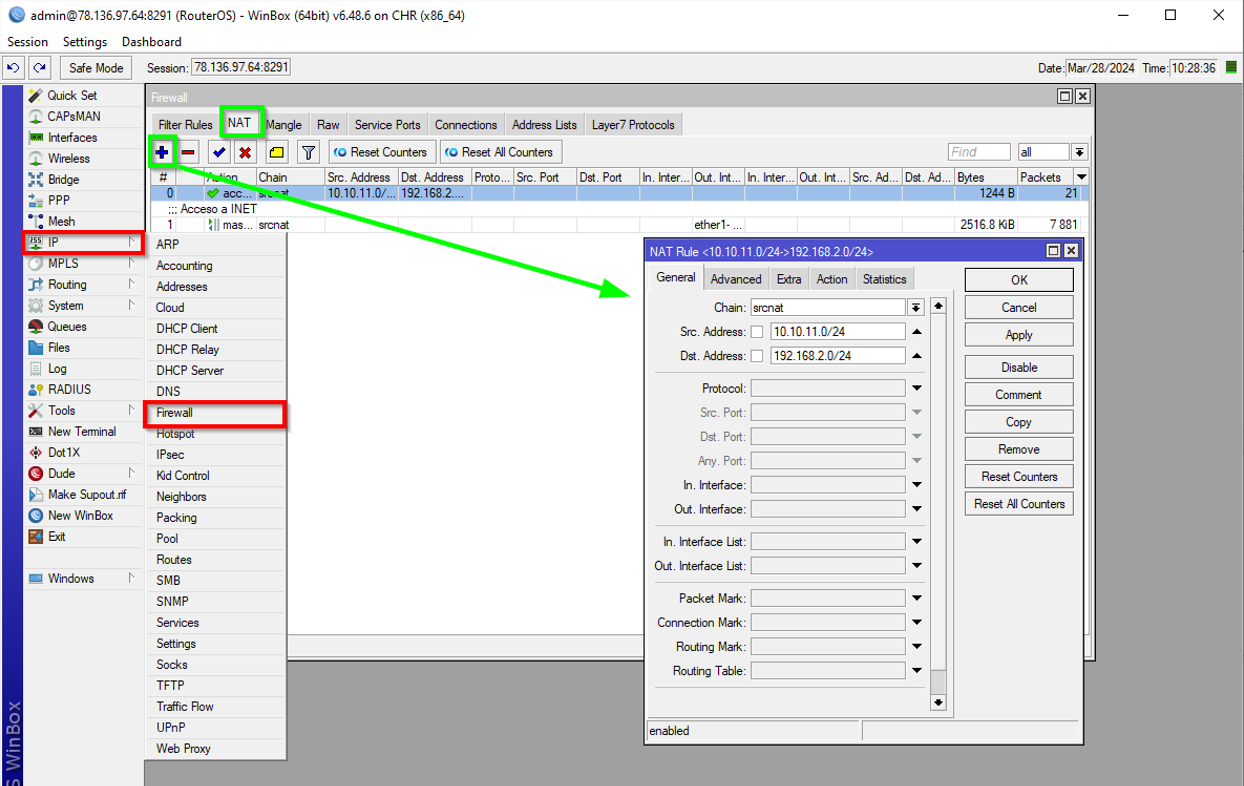Click the redo arrow in toolbar
Image resolution: width=1244 pixels, height=786 pixels.
coord(39,68)
